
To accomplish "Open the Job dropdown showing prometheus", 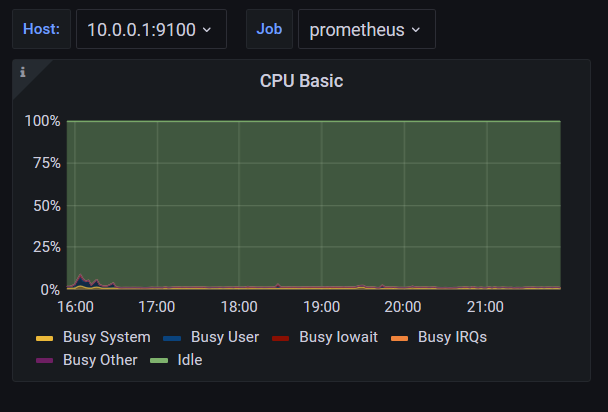I will [366, 29].
